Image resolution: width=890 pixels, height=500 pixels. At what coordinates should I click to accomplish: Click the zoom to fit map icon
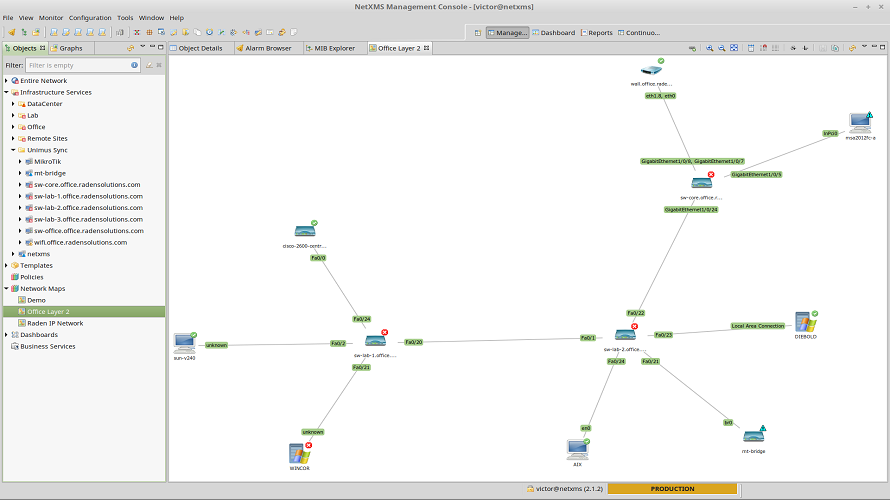pyautogui.click(x=735, y=48)
